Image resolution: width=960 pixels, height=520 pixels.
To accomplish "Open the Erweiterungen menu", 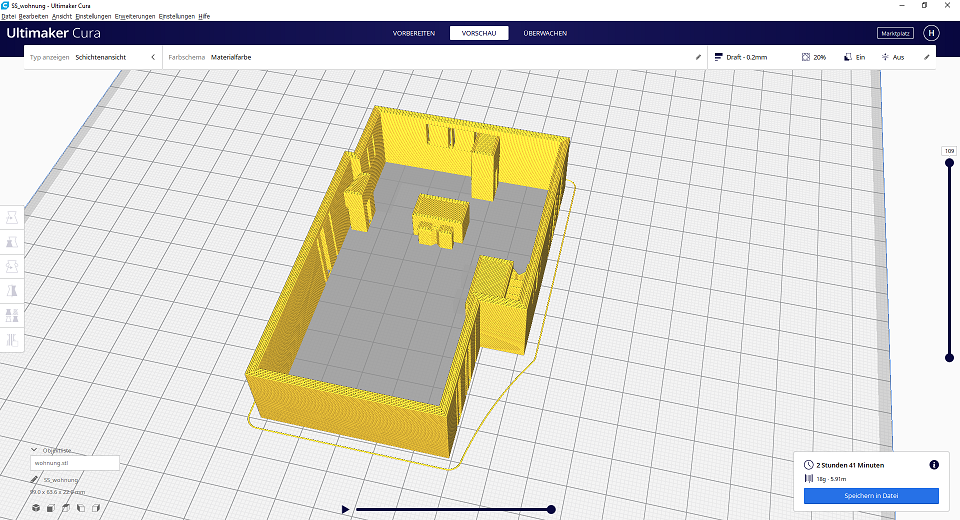I will (134, 16).
